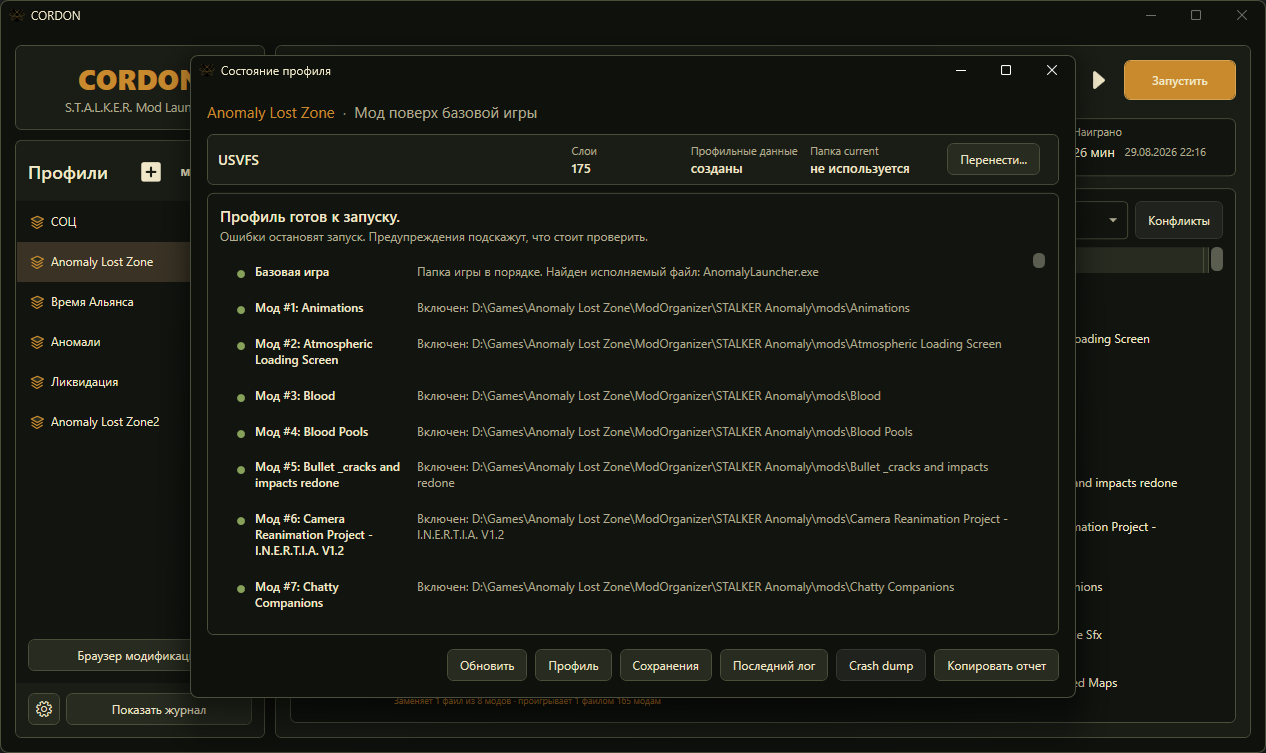This screenshot has height=753, width=1266.
Task: Open Последний лог
Action: [774, 665]
